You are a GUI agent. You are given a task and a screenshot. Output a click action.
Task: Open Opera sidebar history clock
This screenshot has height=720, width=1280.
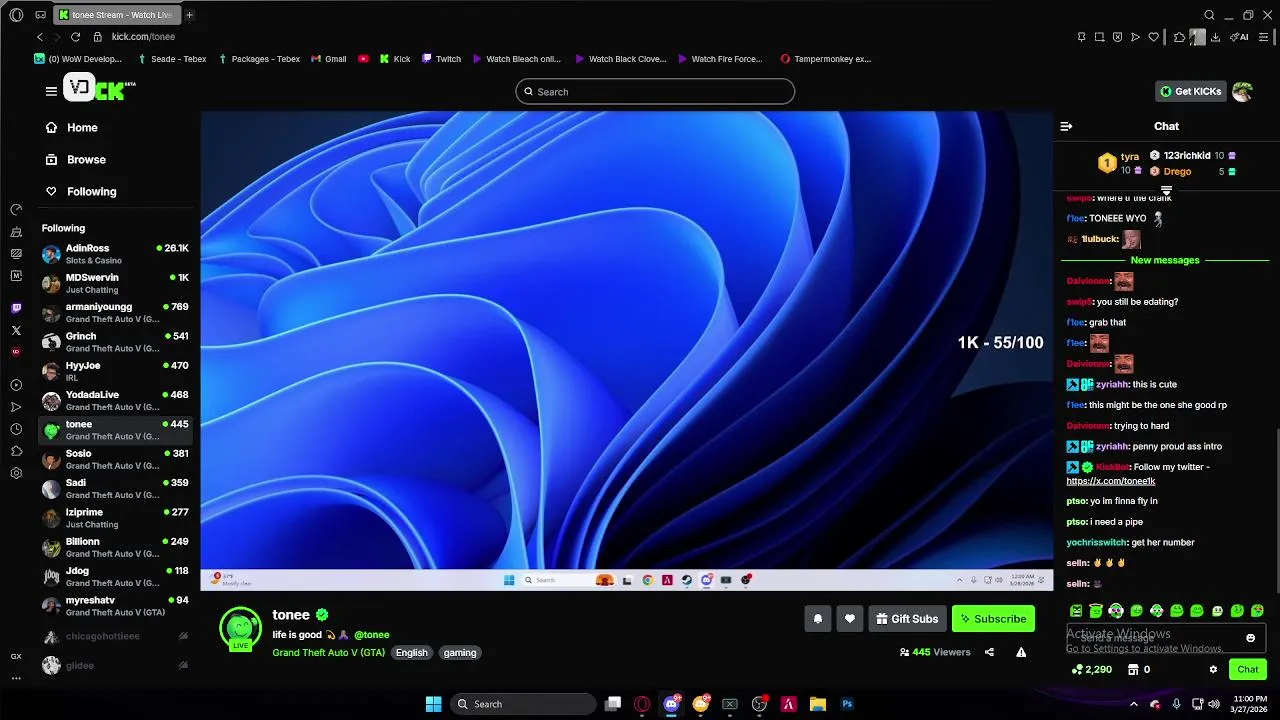click(x=16, y=429)
